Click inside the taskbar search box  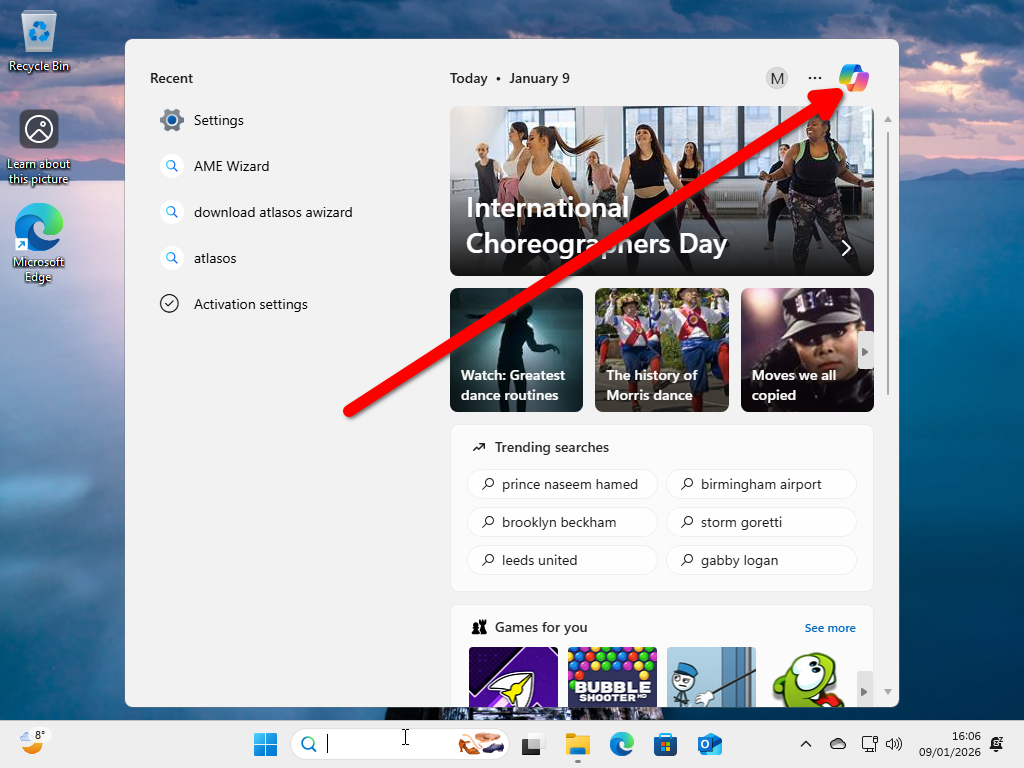(x=400, y=744)
